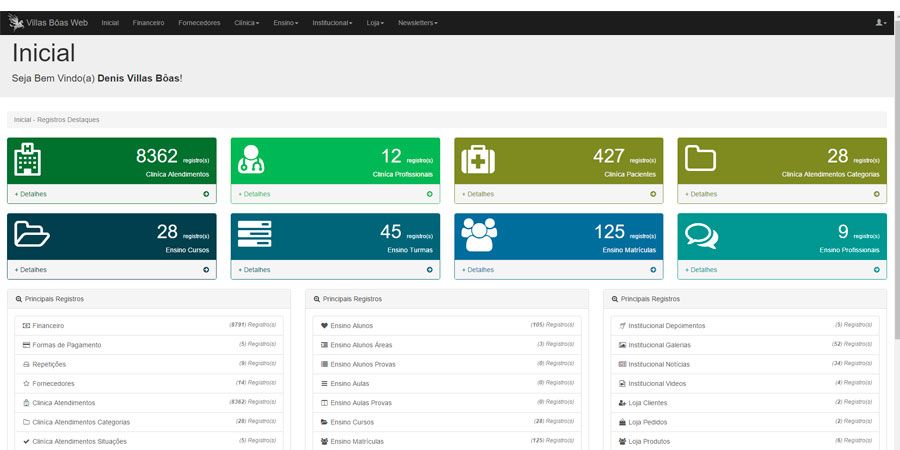Open the user account dropdown
This screenshot has height=450, width=900.
pos(880,22)
